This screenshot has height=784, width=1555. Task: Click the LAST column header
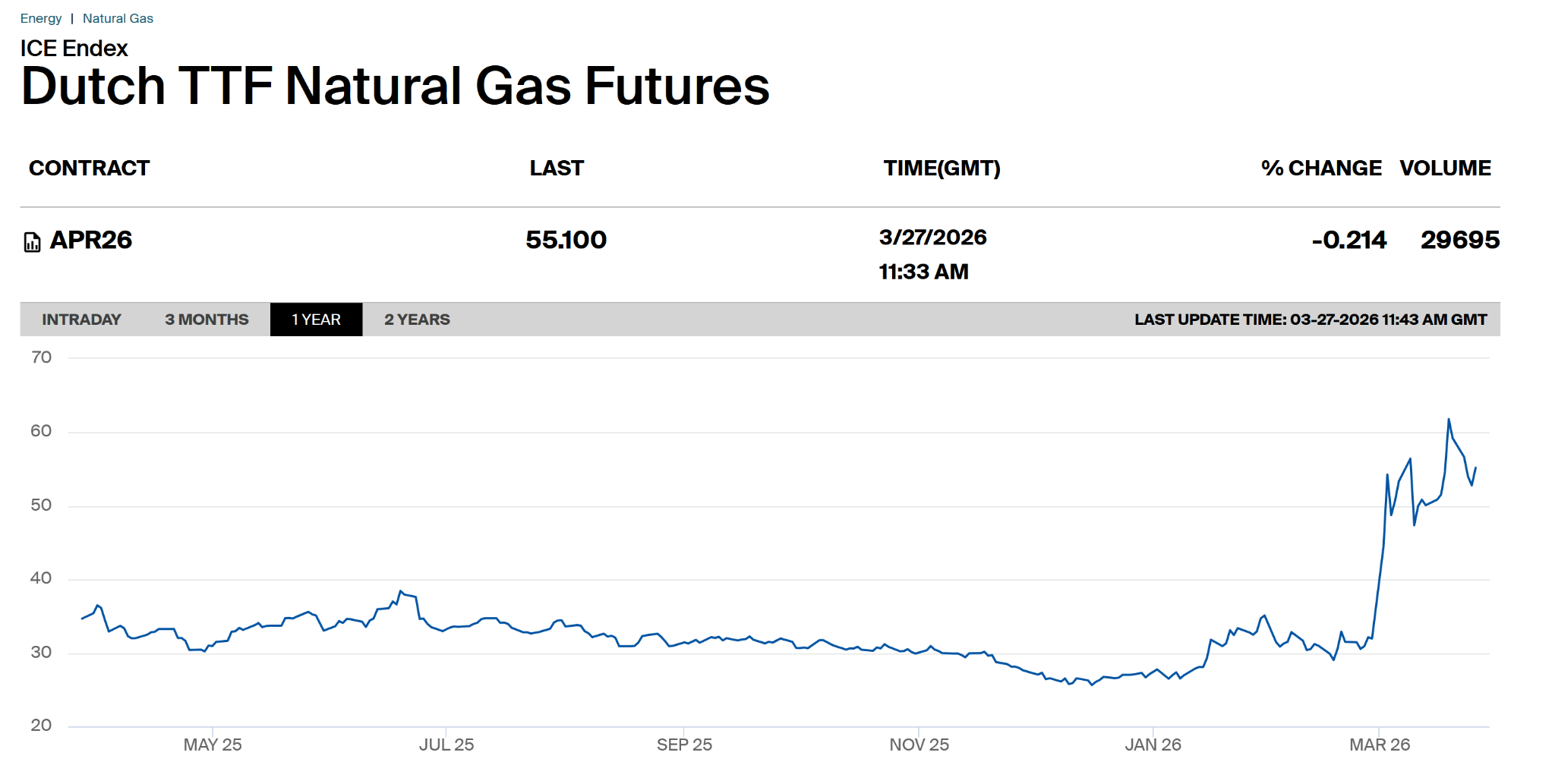pyautogui.click(x=557, y=168)
